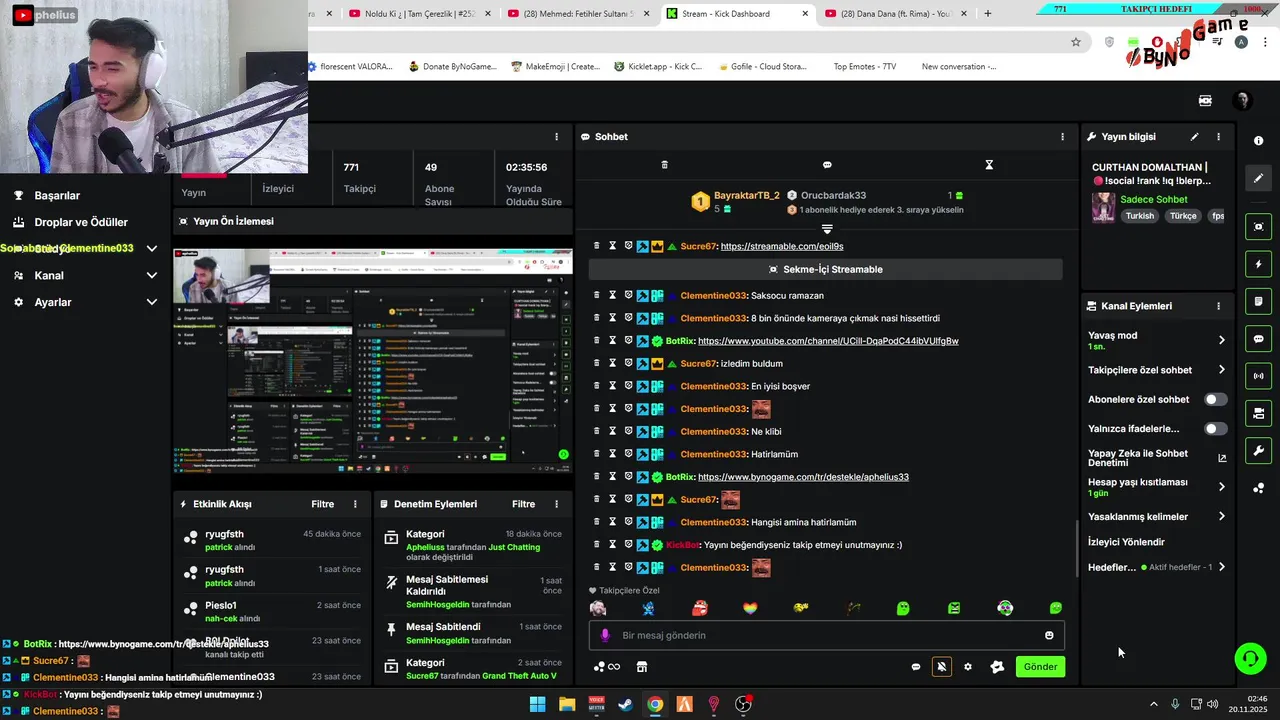
Task: Open the emoji picker in message box
Action: (1049, 635)
